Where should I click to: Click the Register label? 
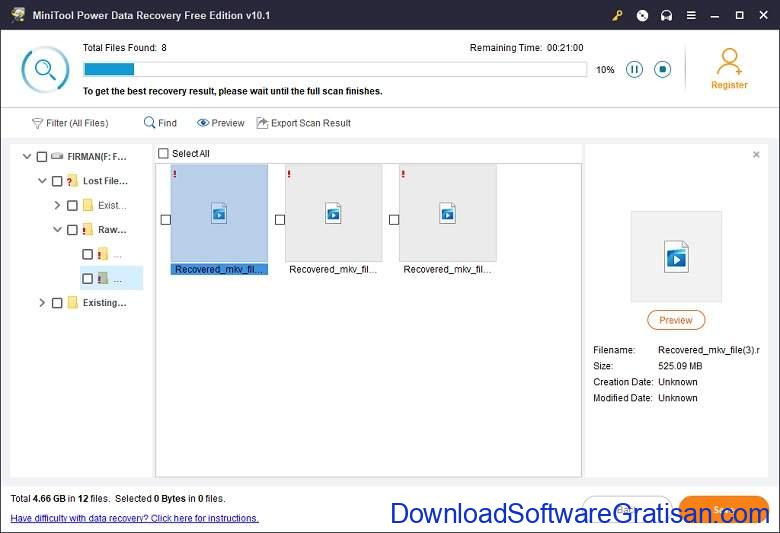(729, 85)
